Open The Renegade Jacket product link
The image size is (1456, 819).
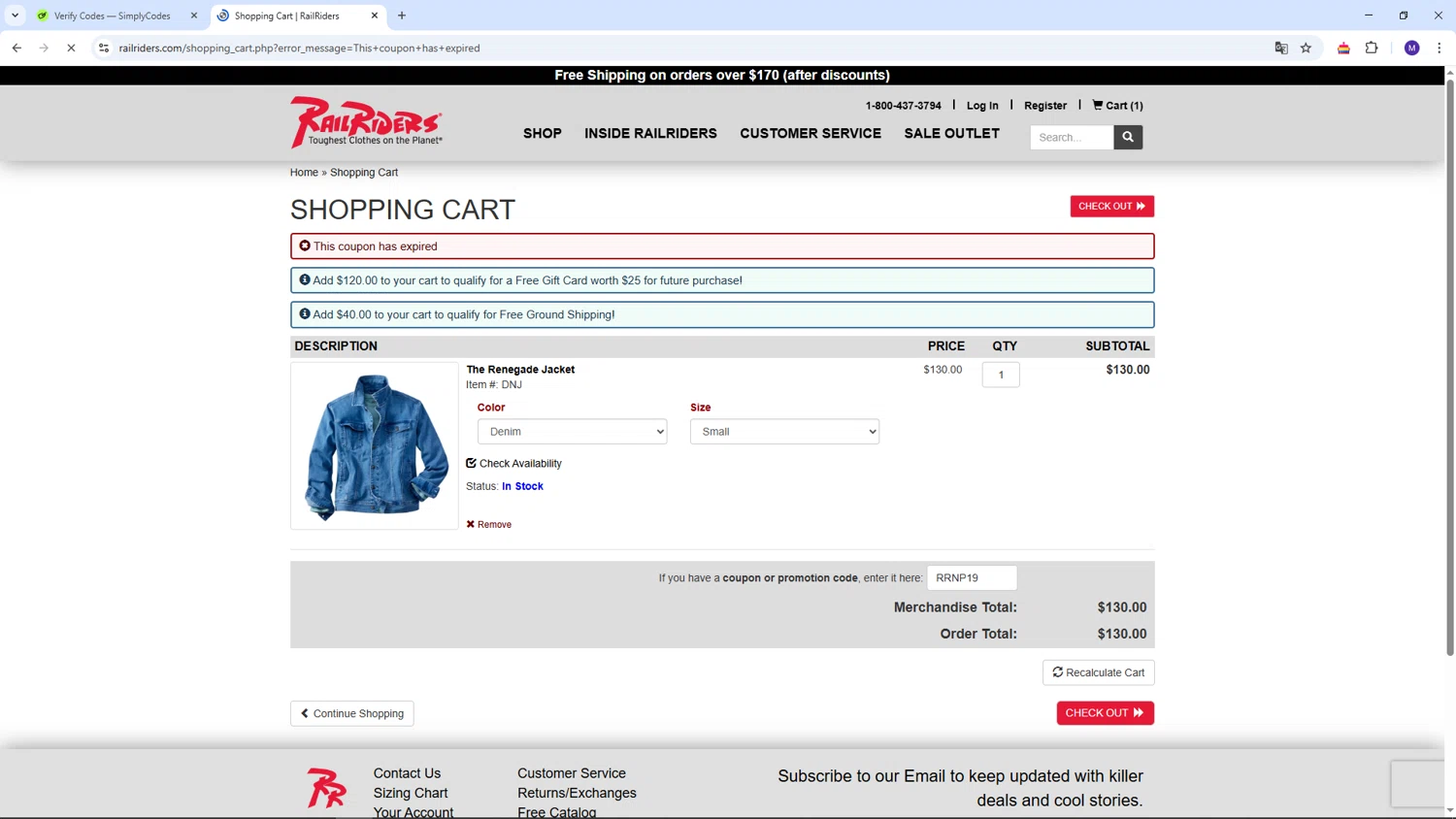click(x=520, y=370)
